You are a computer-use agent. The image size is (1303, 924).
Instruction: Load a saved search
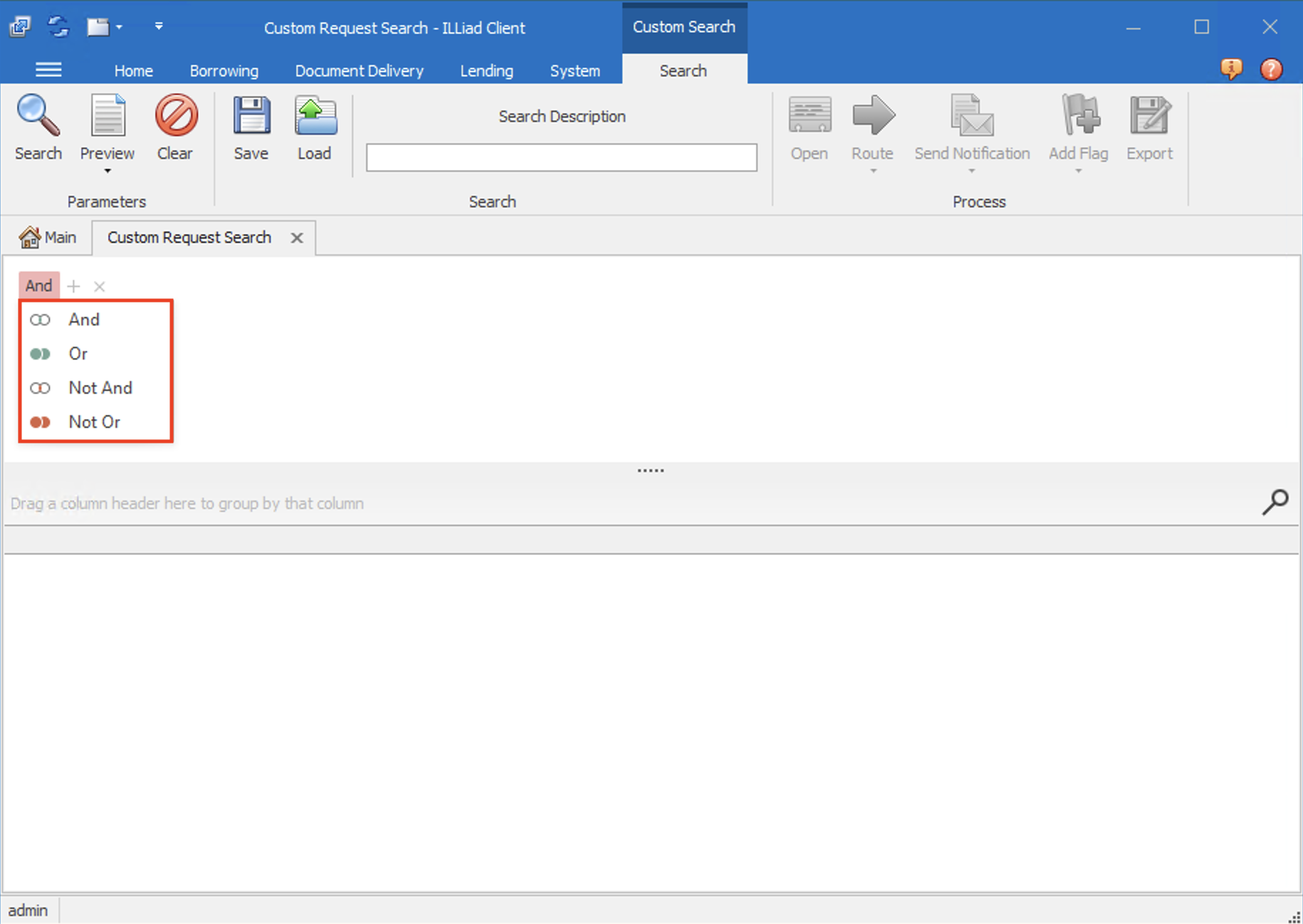(x=314, y=128)
